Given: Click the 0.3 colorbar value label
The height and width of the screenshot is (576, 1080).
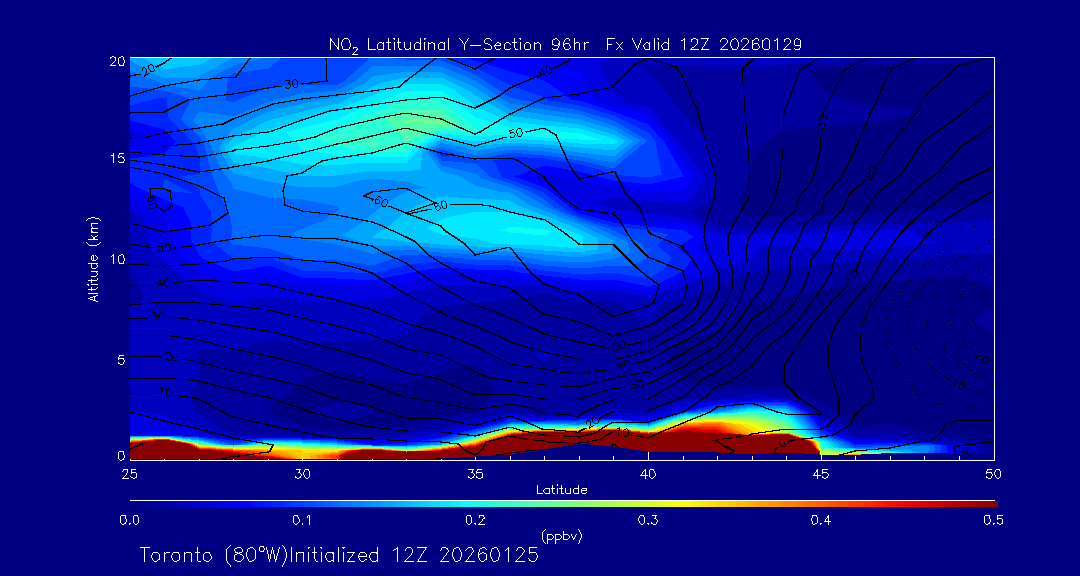Looking at the screenshot, I should pos(647,520).
